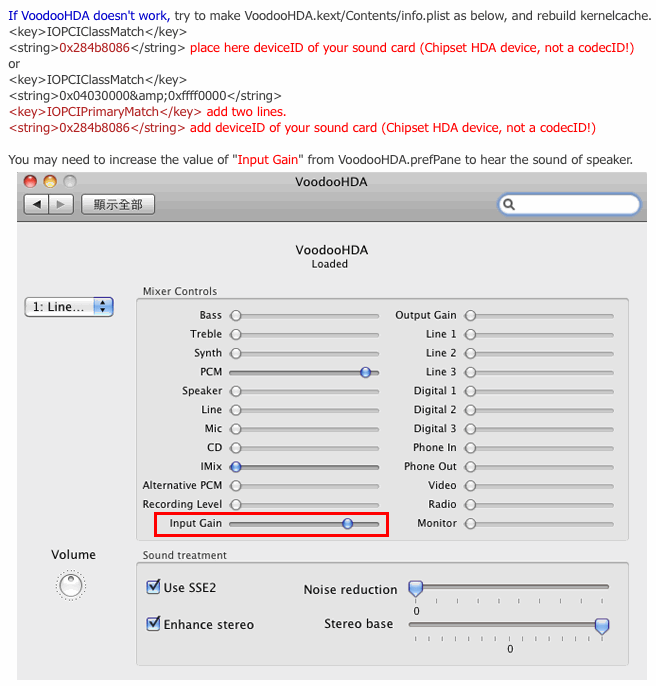The width and height of the screenshot is (656, 686).
Task: Click the Volume rotary knob
Action: pyautogui.click(x=71, y=585)
